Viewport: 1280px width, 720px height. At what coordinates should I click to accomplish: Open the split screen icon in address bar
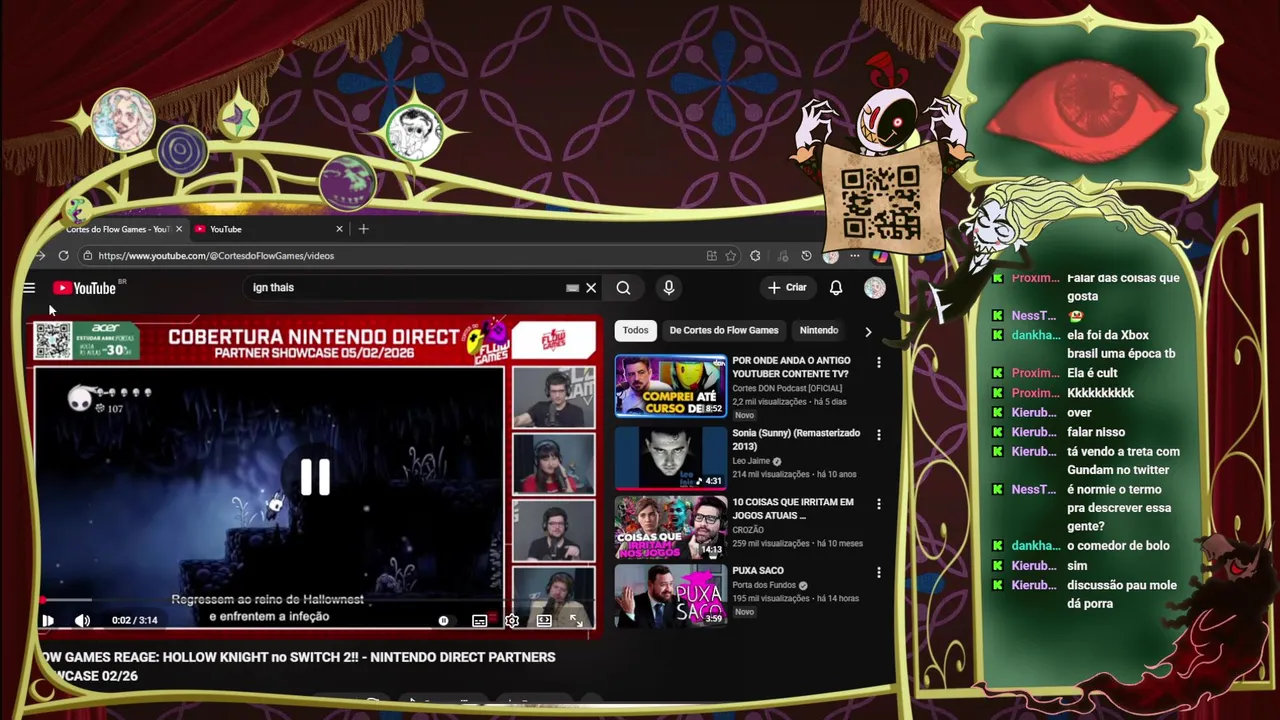coord(711,256)
